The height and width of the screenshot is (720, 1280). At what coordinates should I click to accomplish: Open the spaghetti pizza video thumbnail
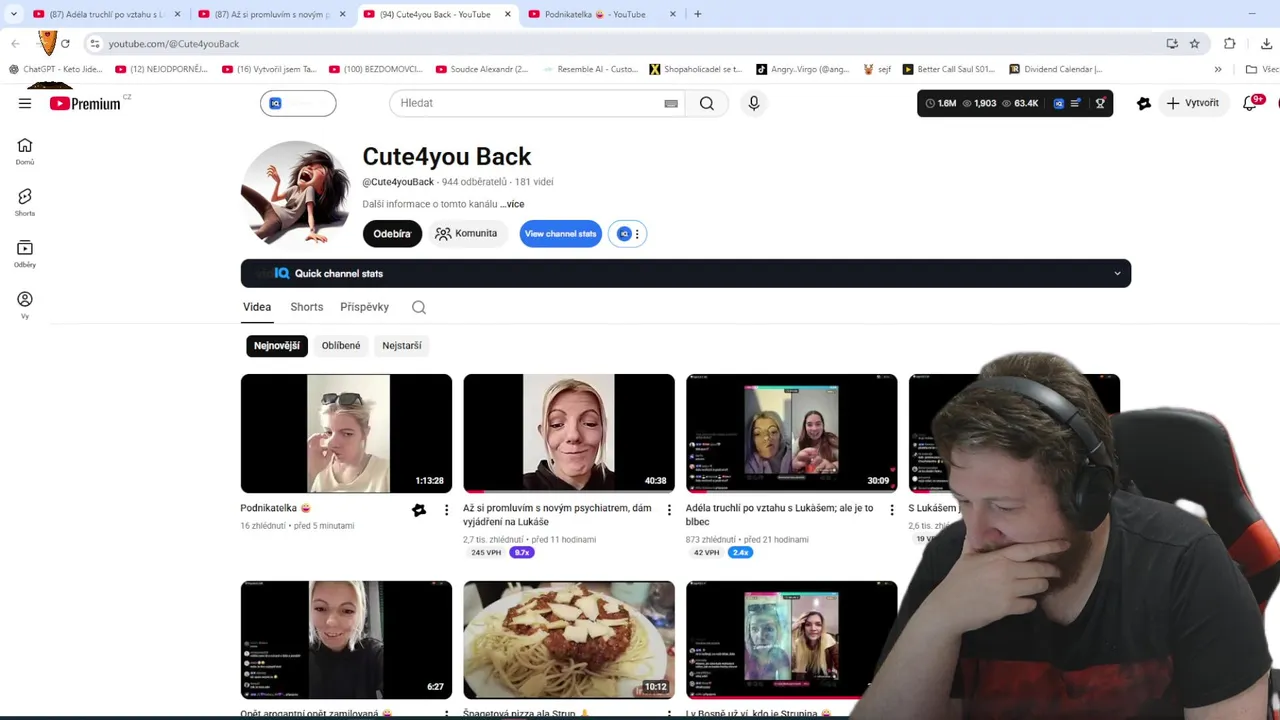pyautogui.click(x=569, y=640)
